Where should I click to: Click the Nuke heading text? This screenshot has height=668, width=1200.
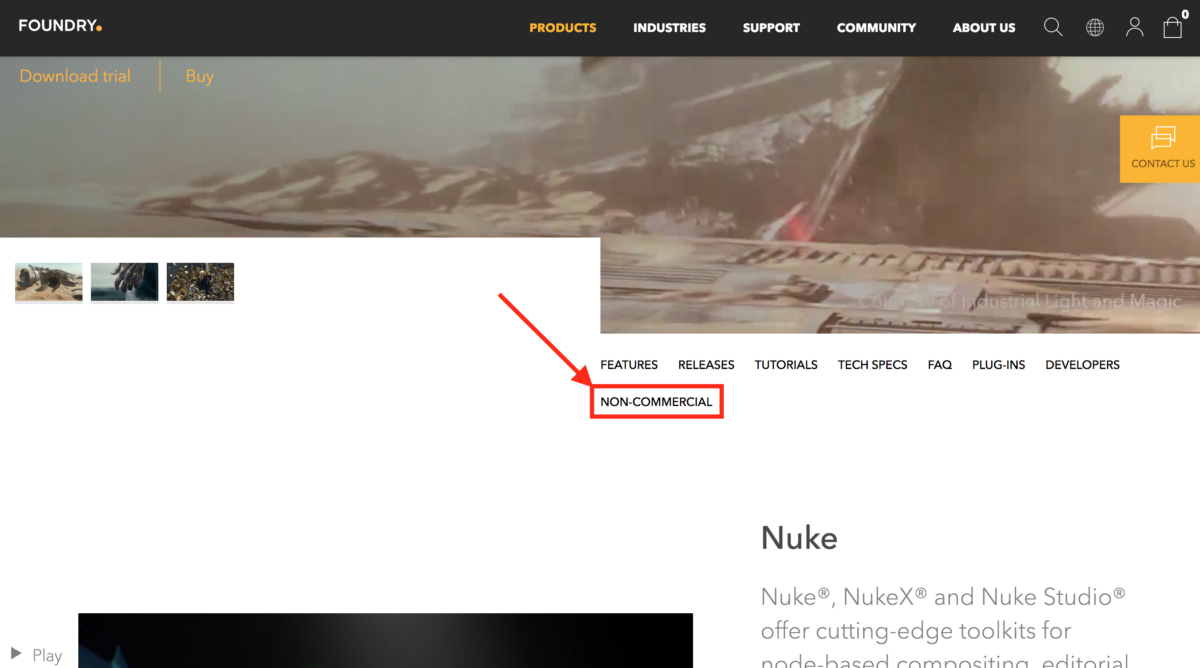point(799,538)
